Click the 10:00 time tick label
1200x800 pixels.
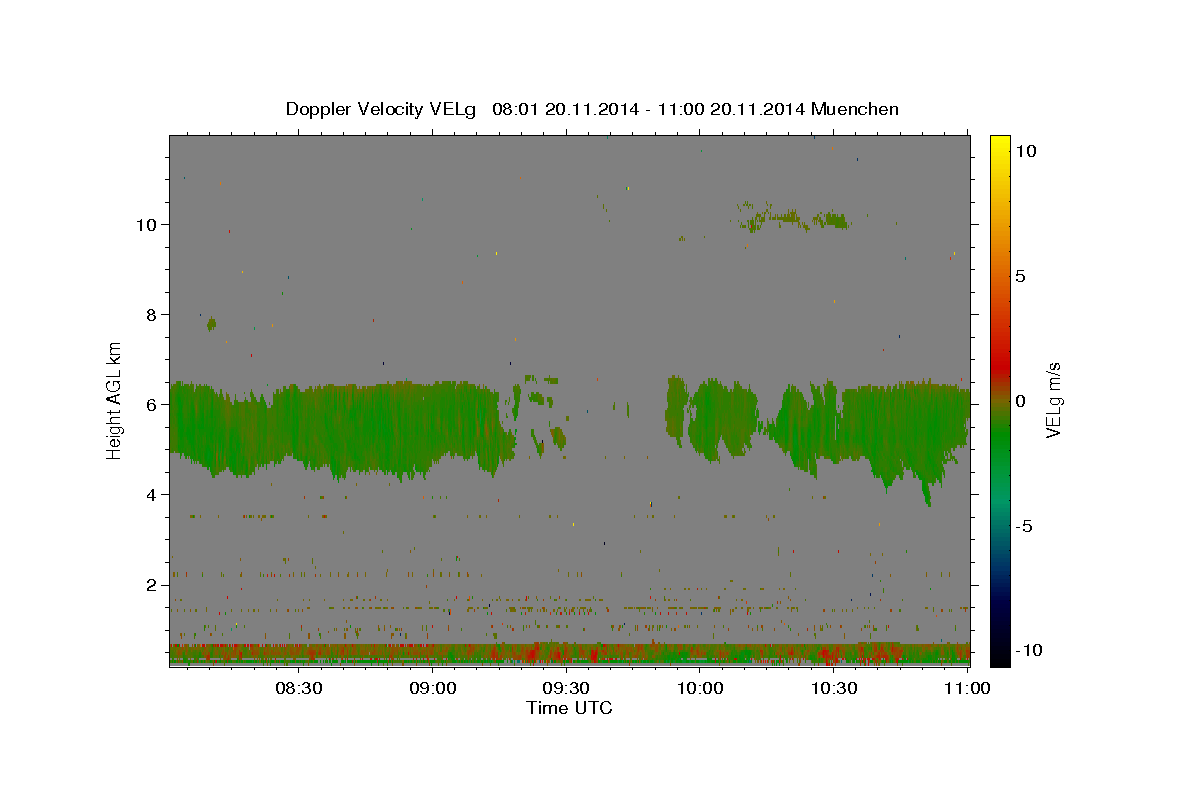coord(700,688)
